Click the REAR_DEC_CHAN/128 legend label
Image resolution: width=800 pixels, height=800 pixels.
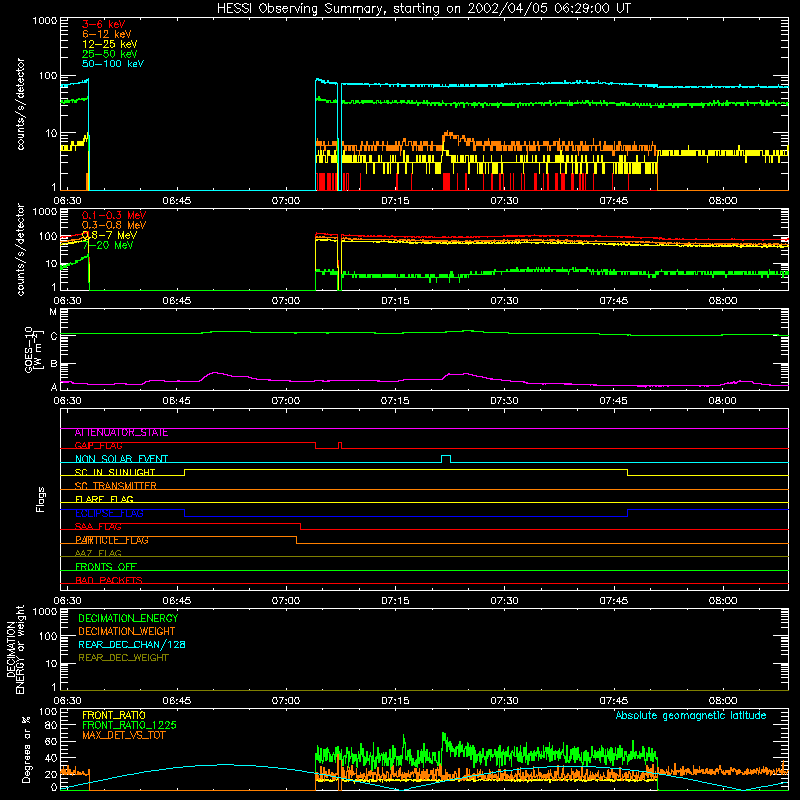[132, 644]
